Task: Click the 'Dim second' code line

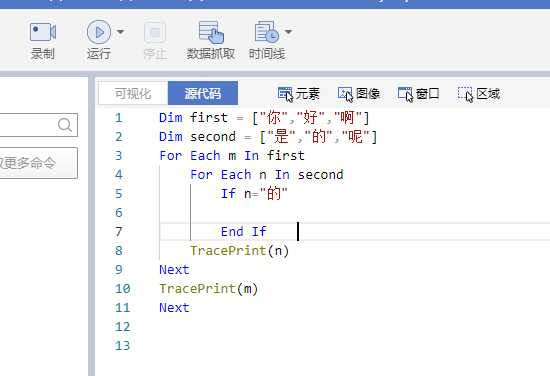Action: [x=268, y=136]
